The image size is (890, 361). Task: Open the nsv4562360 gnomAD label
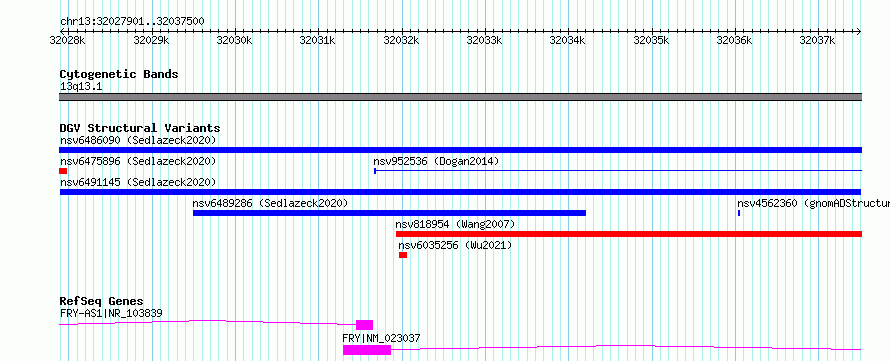(813, 203)
